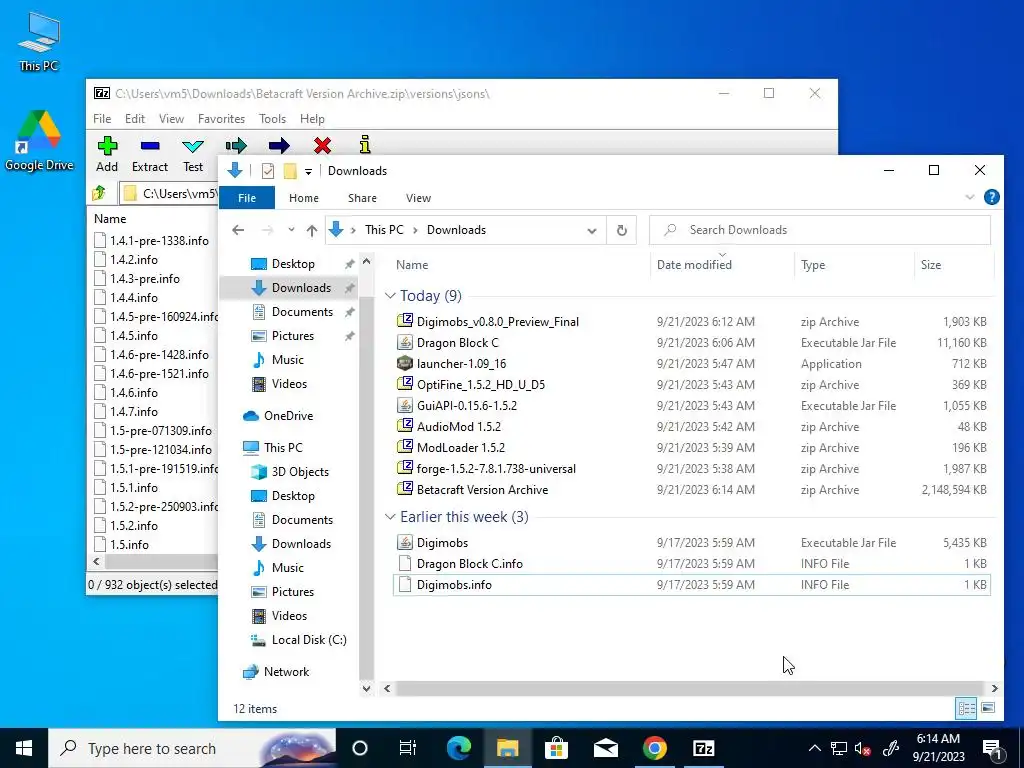Image resolution: width=1024 pixels, height=768 pixels.
Task: Run Test from the 7-Zip toolbar
Action: point(193,155)
